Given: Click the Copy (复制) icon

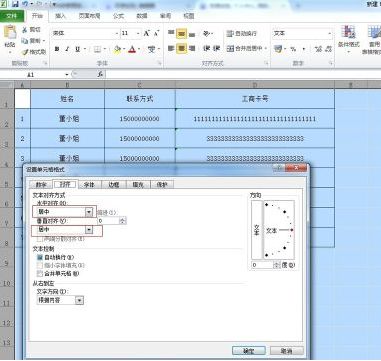Looking at the screenshot, I should click(x=25, y=41).
